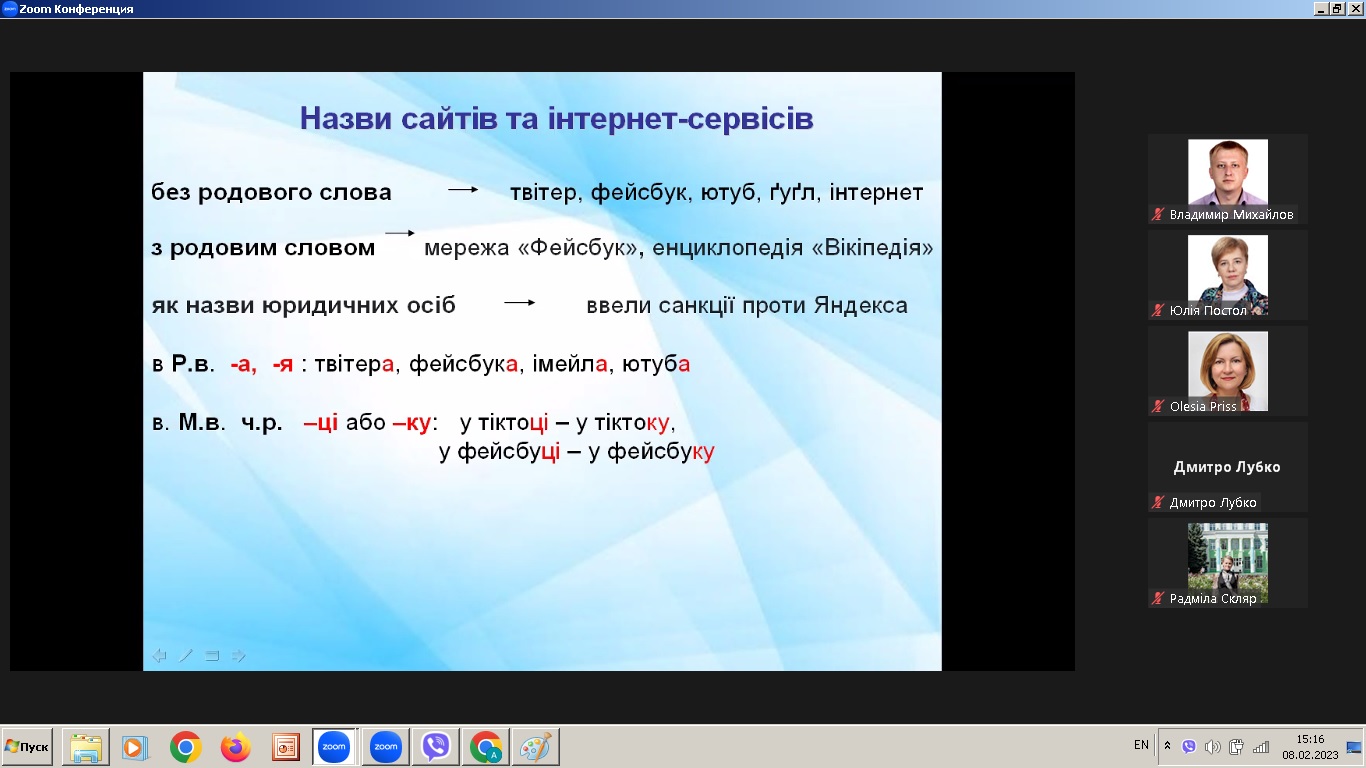Screen dimensions: 1366x768
Task: Click the active (pressed) Zoom taskbar button
Action: [x=335, y=747]
